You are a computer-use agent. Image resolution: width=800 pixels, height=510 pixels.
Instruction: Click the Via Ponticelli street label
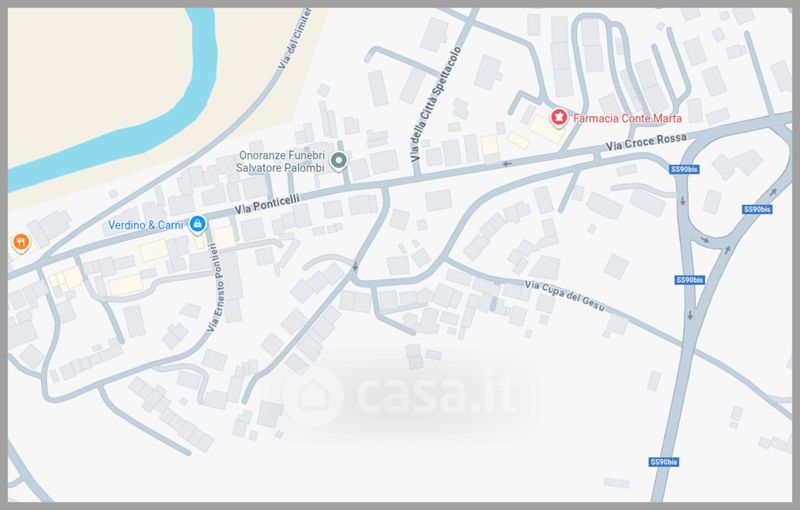[x=267, y=203]
